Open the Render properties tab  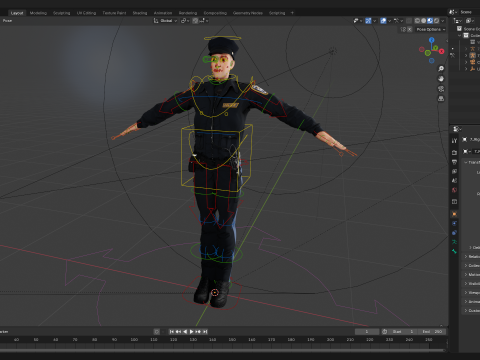coord(454,152)
